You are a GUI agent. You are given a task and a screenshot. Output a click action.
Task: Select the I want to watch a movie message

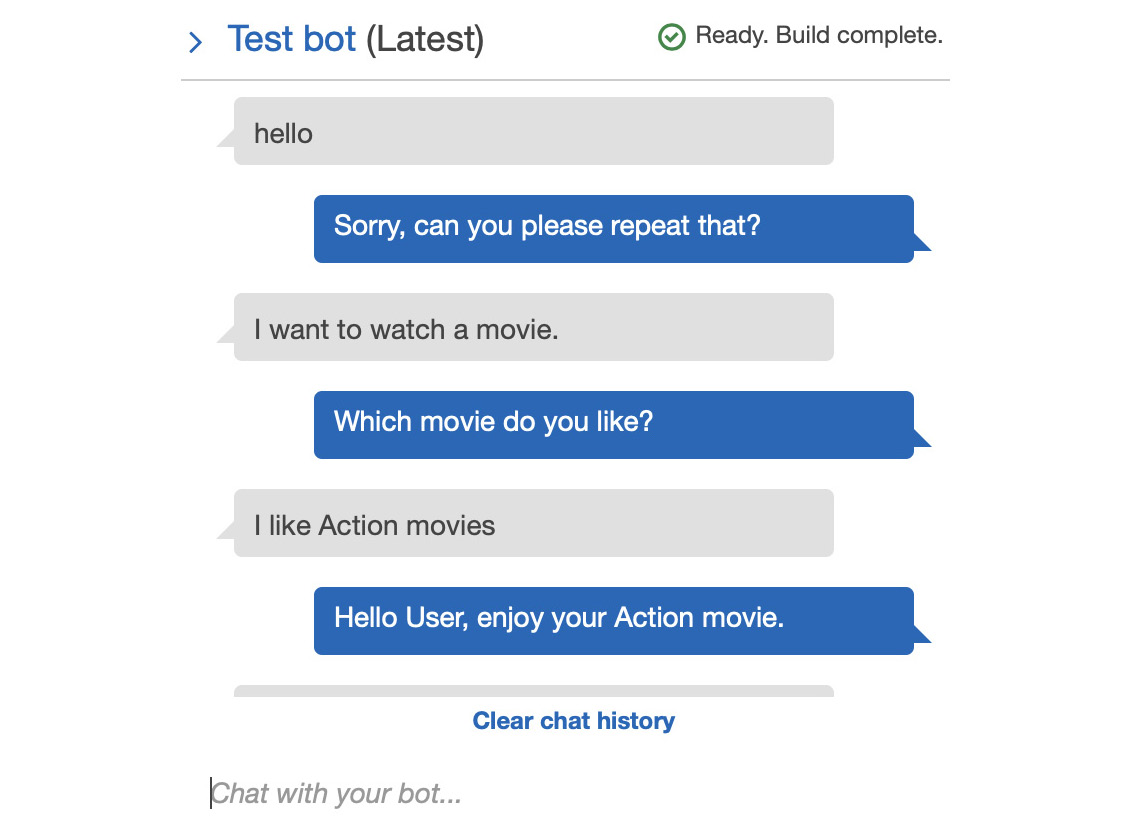pyautogui.click(x=533, y=327)
